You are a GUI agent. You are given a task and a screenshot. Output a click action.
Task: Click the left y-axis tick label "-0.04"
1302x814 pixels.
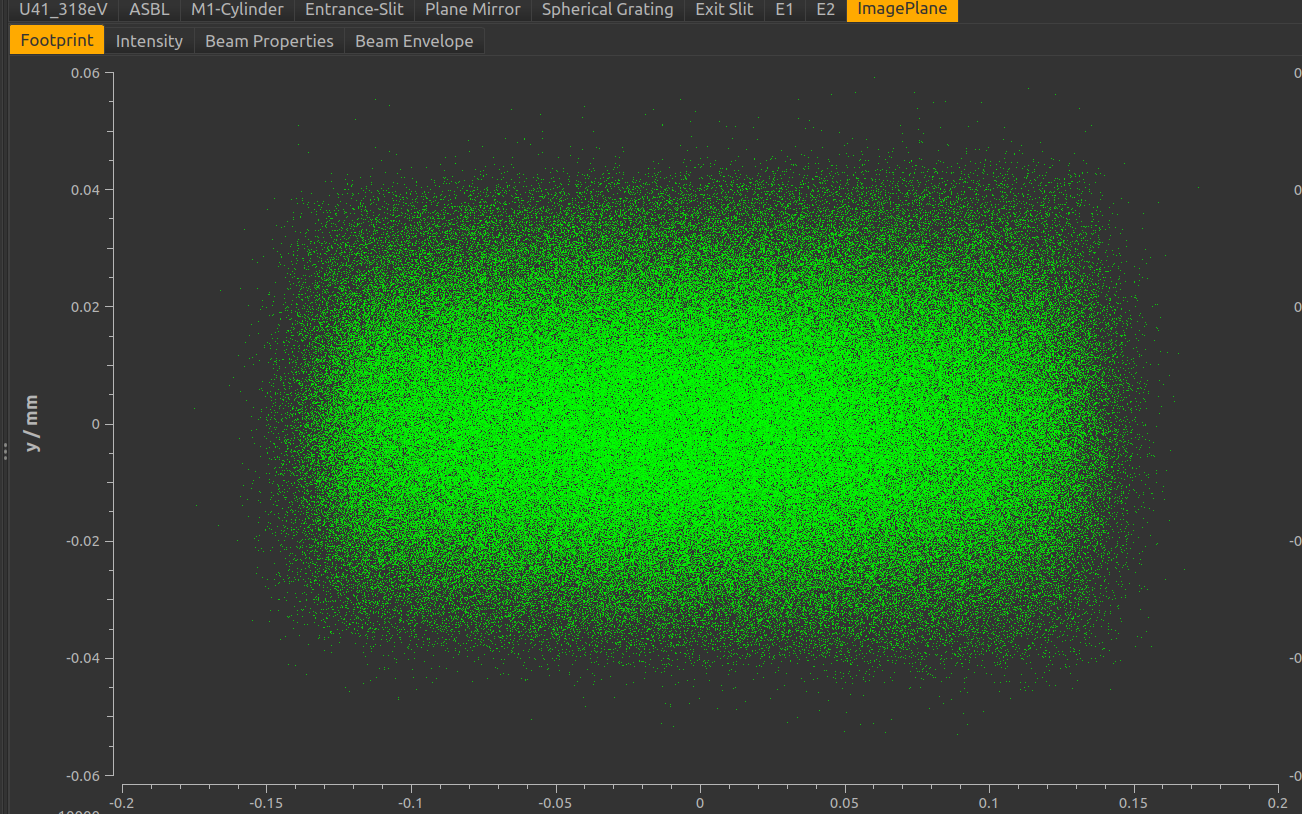point(81,658)
